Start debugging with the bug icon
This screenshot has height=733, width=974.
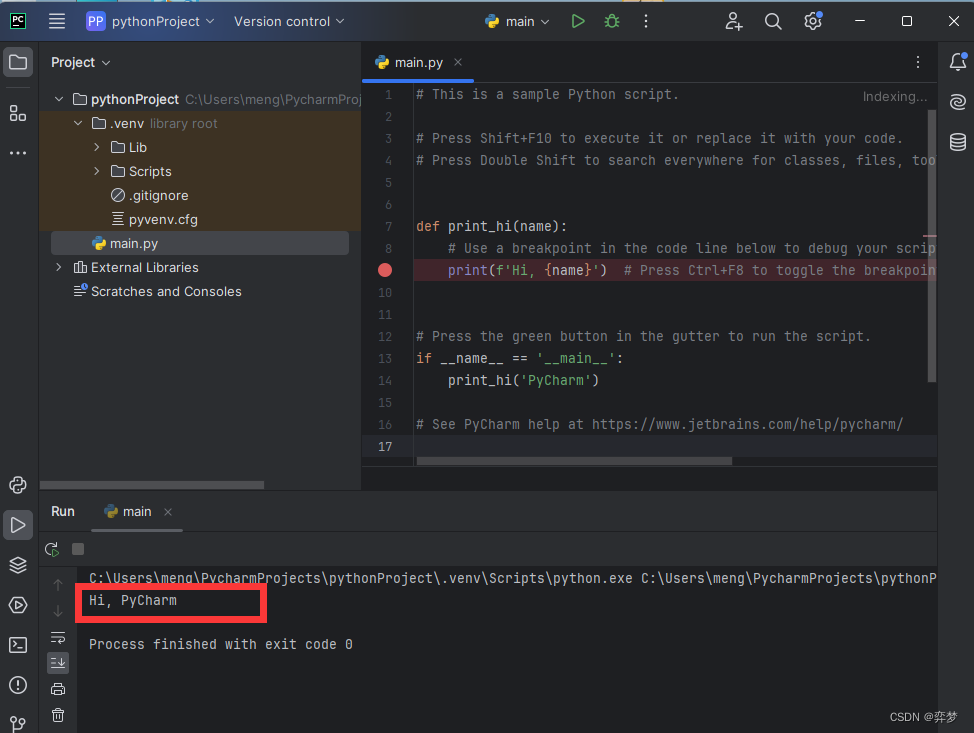612,21
